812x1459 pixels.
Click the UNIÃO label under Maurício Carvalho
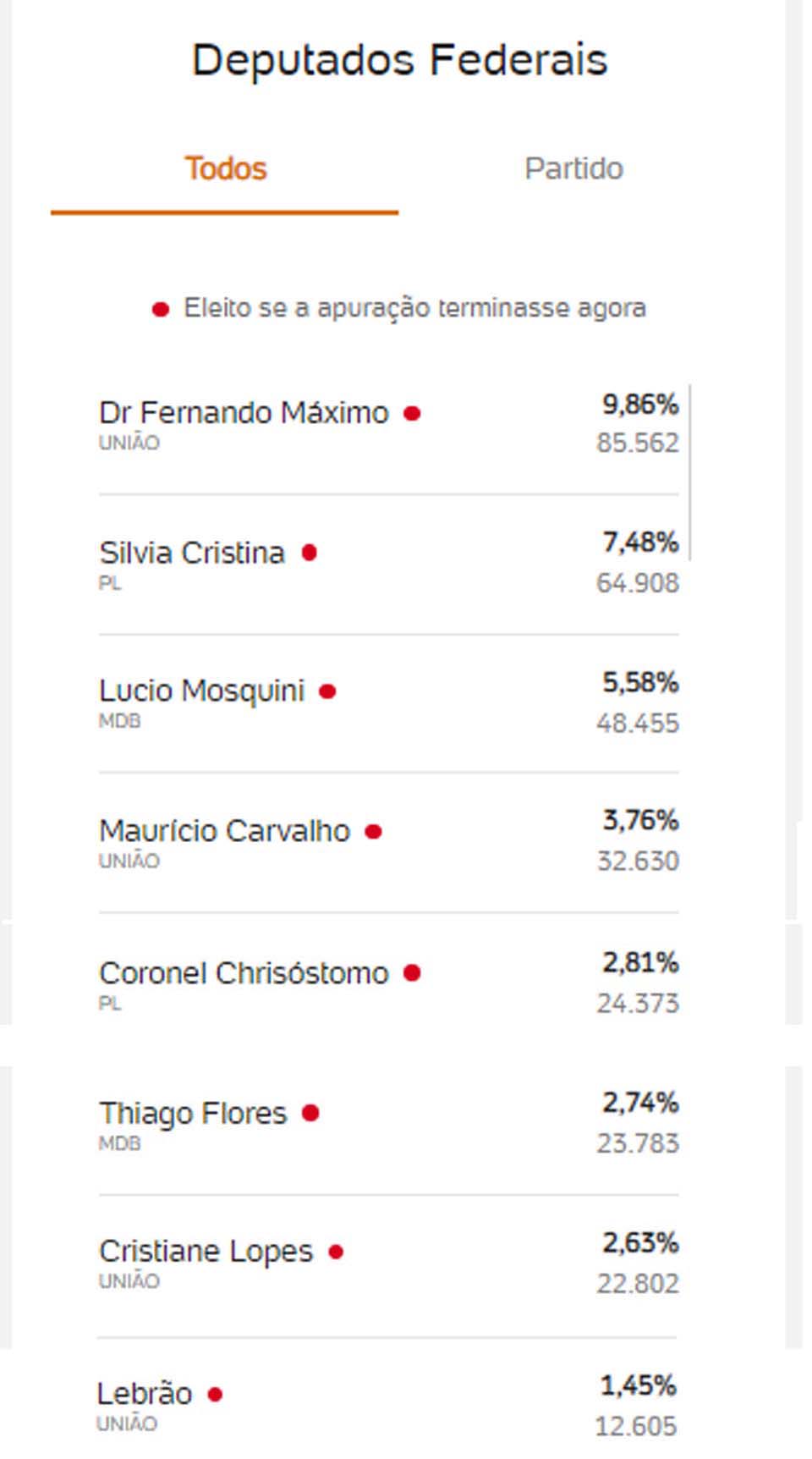pyautogui.click(x=129, y=861)
